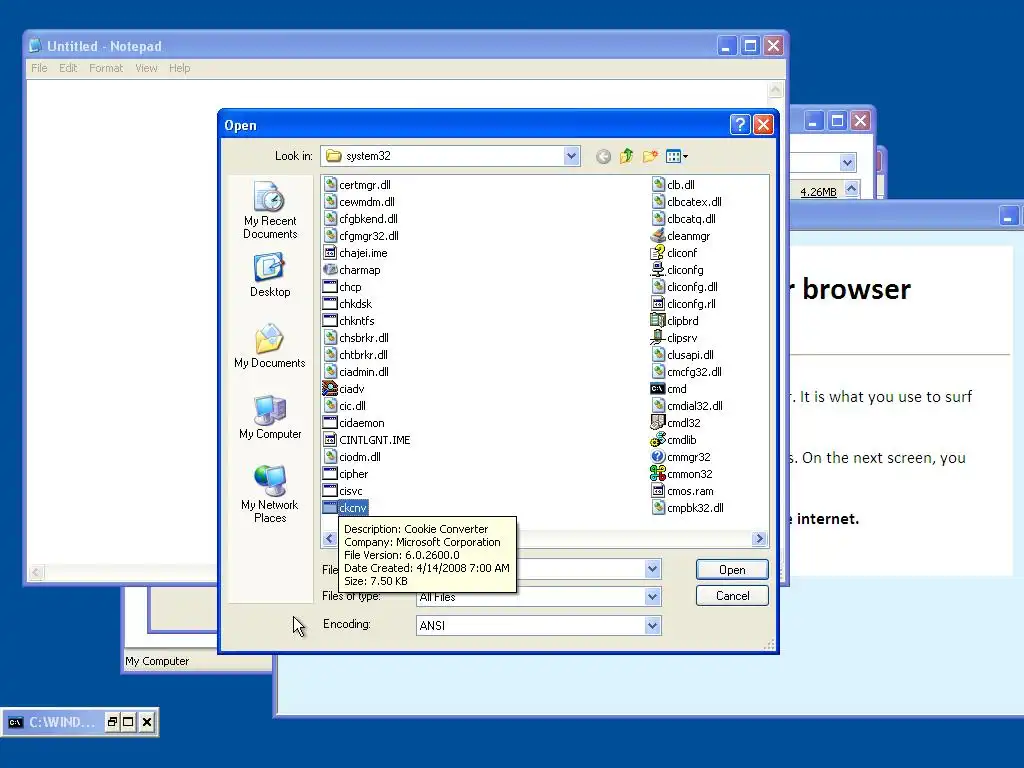The height and width of the screenshot is (768, 1024).
Task: Expand the dropdown in the background window
Action: tap(847, 163)
